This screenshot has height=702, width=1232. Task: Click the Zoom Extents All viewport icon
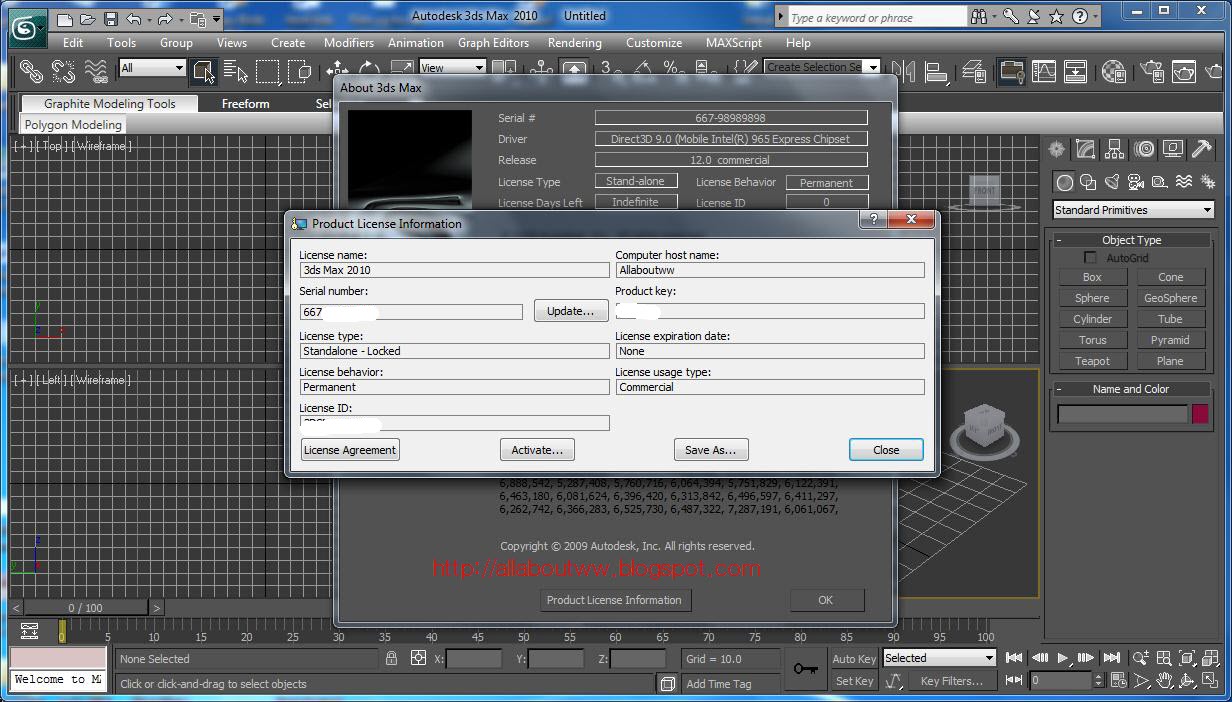click(x=1210, y=658)
